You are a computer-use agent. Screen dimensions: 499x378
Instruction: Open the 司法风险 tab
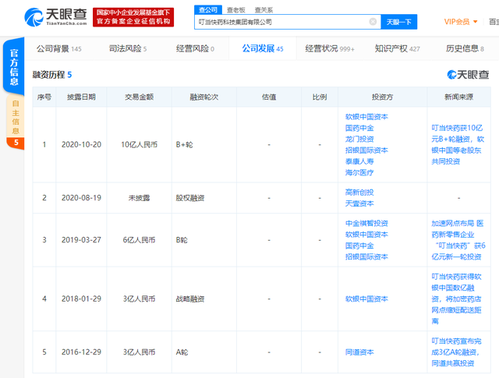128,49
